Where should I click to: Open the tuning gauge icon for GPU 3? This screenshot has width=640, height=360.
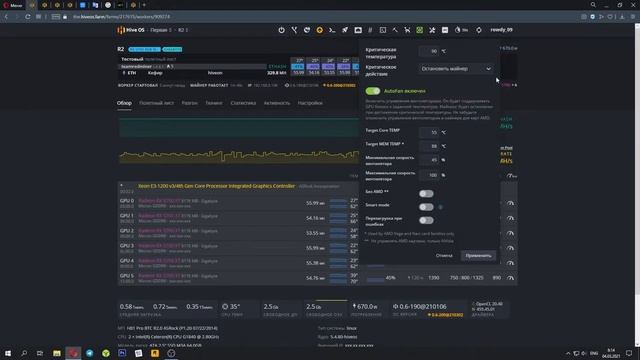(510, 248)
